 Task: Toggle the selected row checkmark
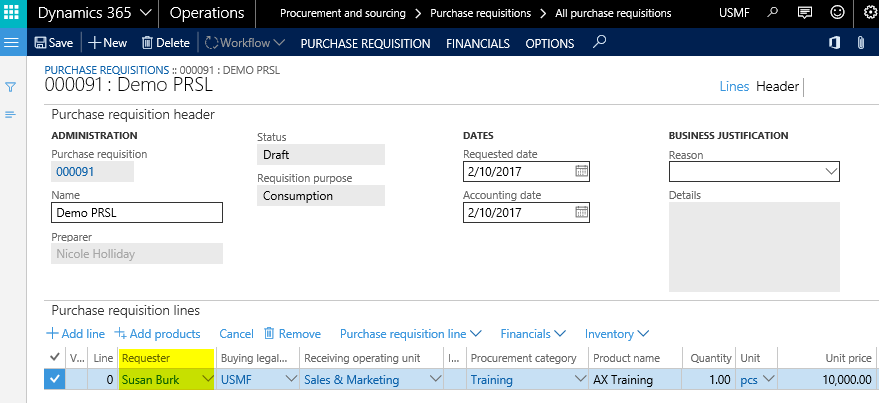point(54,380)
